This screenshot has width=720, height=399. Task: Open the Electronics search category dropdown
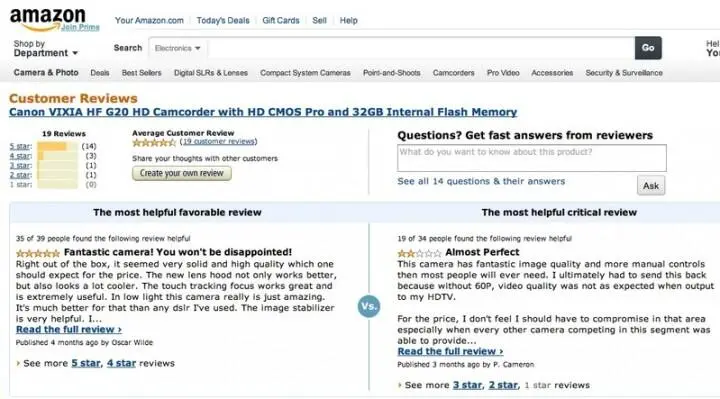click(x=177, y=48)
